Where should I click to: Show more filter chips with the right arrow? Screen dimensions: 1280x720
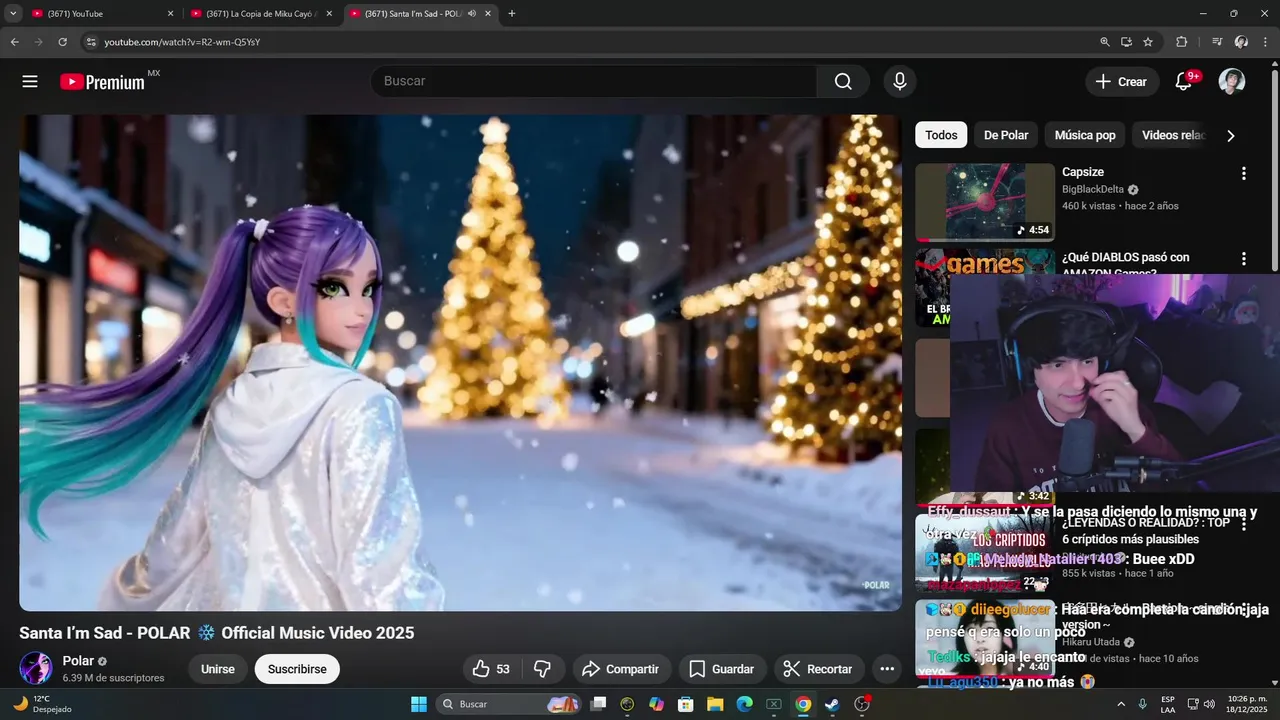[1231, 136]
